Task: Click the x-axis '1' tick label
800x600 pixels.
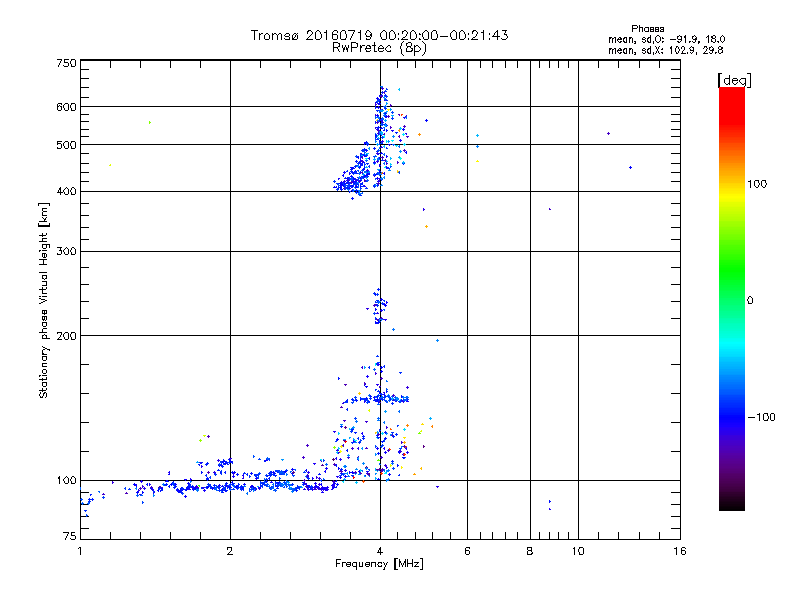Action: 80,551
